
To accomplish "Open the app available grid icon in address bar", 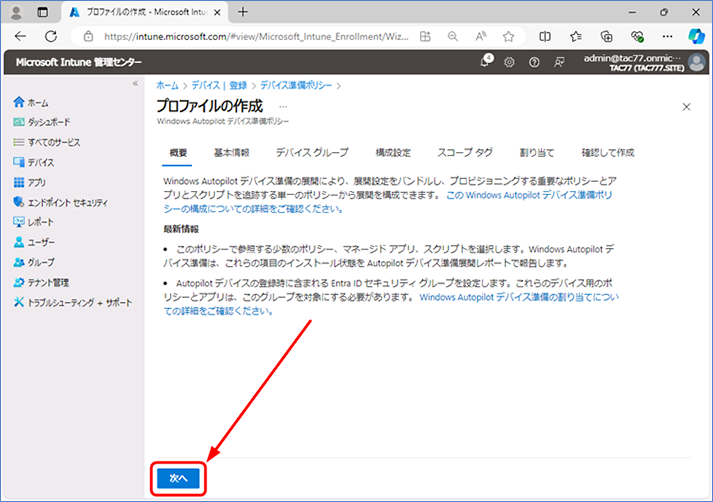I will pyautogui.click(x=425, y=36).
